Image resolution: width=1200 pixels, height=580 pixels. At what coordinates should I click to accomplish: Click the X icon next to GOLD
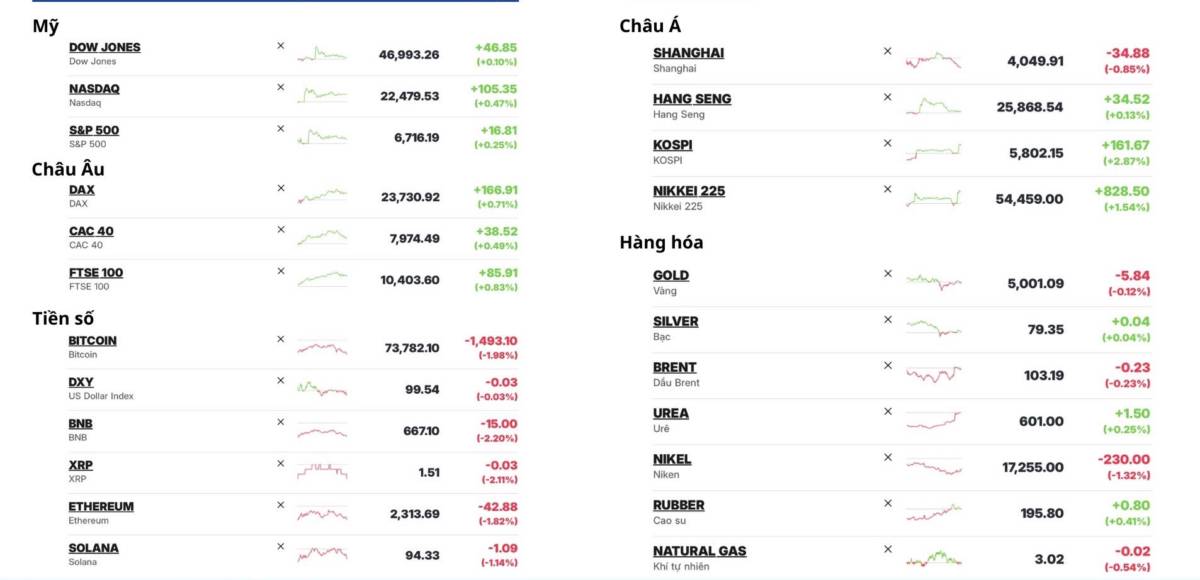[x=887, y=273]
